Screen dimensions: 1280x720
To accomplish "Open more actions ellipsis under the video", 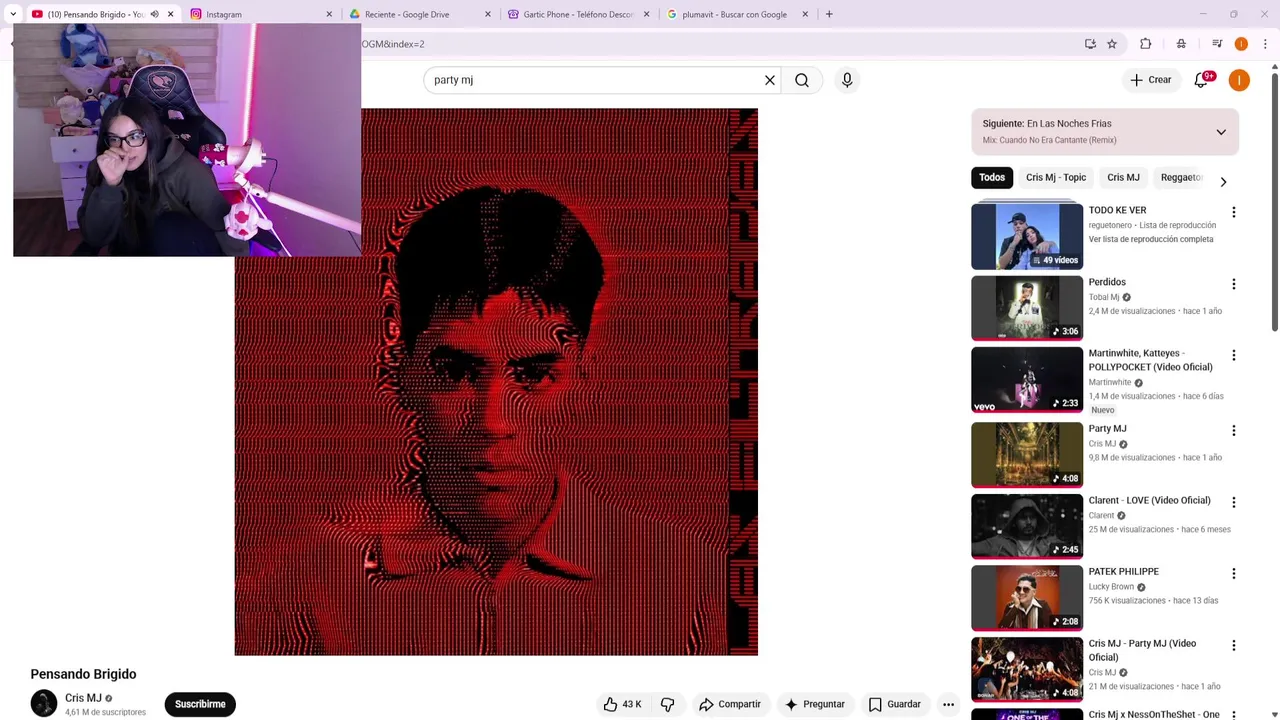I will tap(948, 704).
